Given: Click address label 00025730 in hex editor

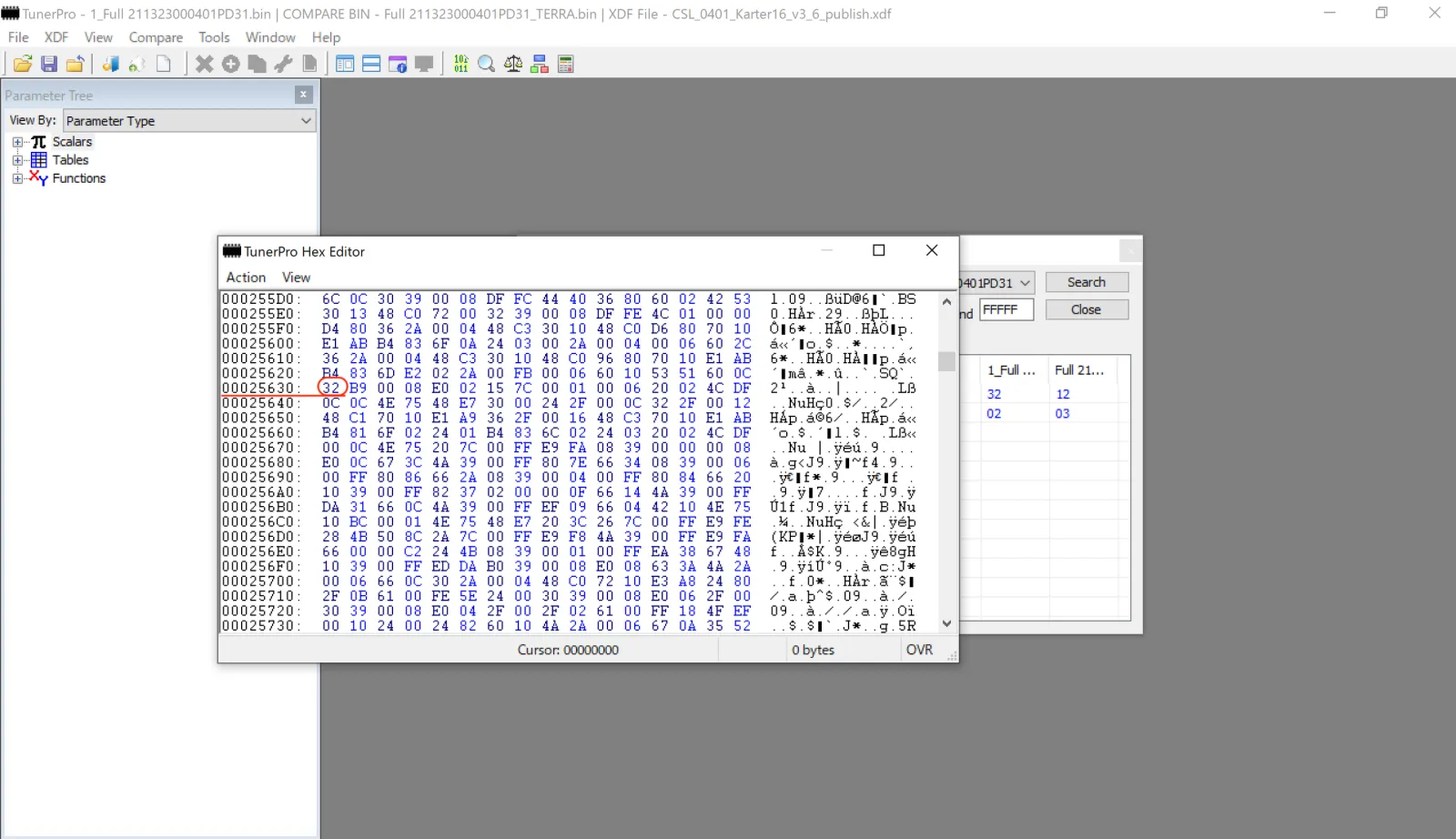Looking at the screenshot, I should click(x=259, y=625).
